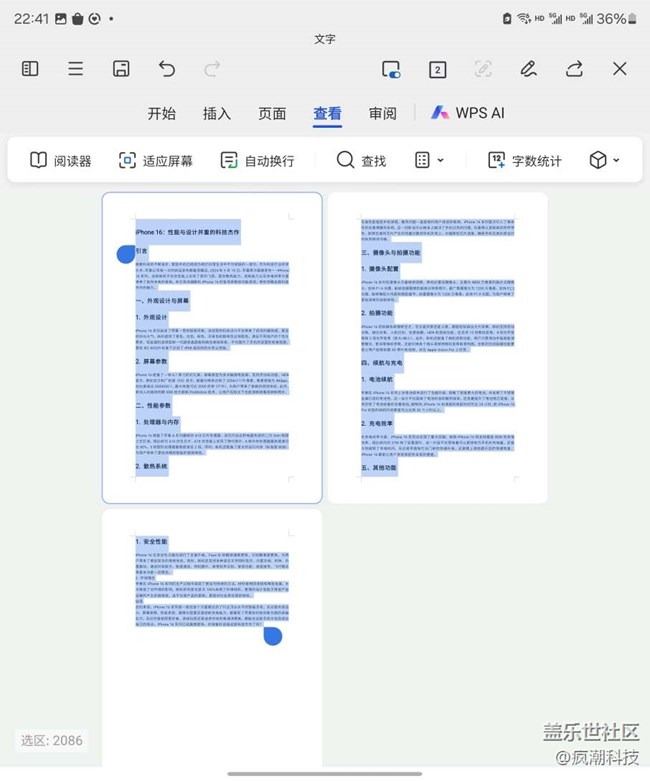The width and height of the screenshot is (650, 781).
Task: Tap the window count icon showing 2
Action: coord(437,69)
